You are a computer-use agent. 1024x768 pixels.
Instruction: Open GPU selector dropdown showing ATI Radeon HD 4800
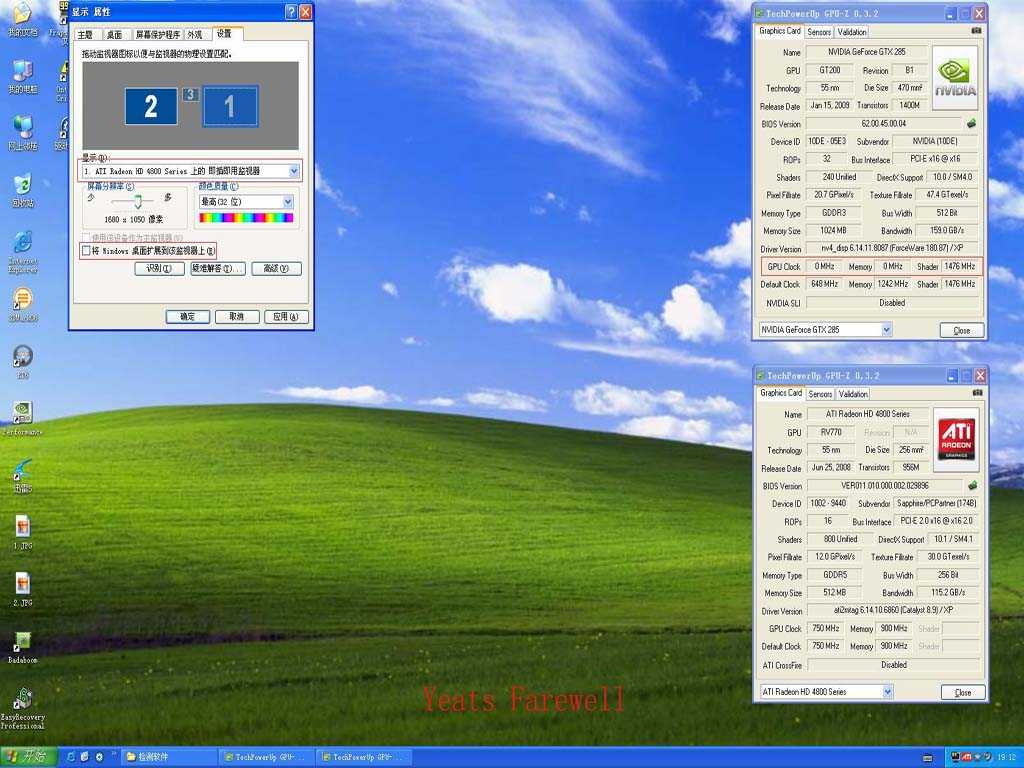click(888, 692)
